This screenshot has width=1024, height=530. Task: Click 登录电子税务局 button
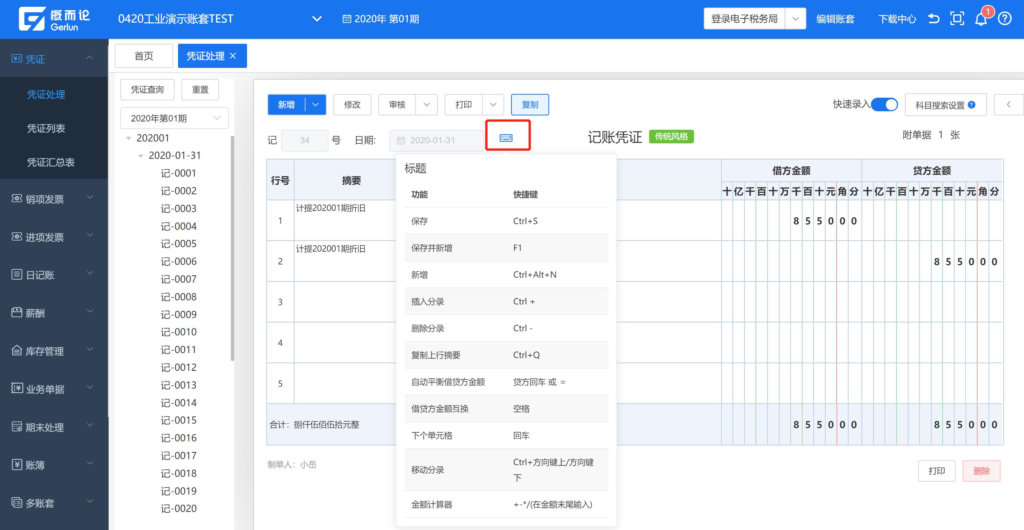(x=744, y=19)
